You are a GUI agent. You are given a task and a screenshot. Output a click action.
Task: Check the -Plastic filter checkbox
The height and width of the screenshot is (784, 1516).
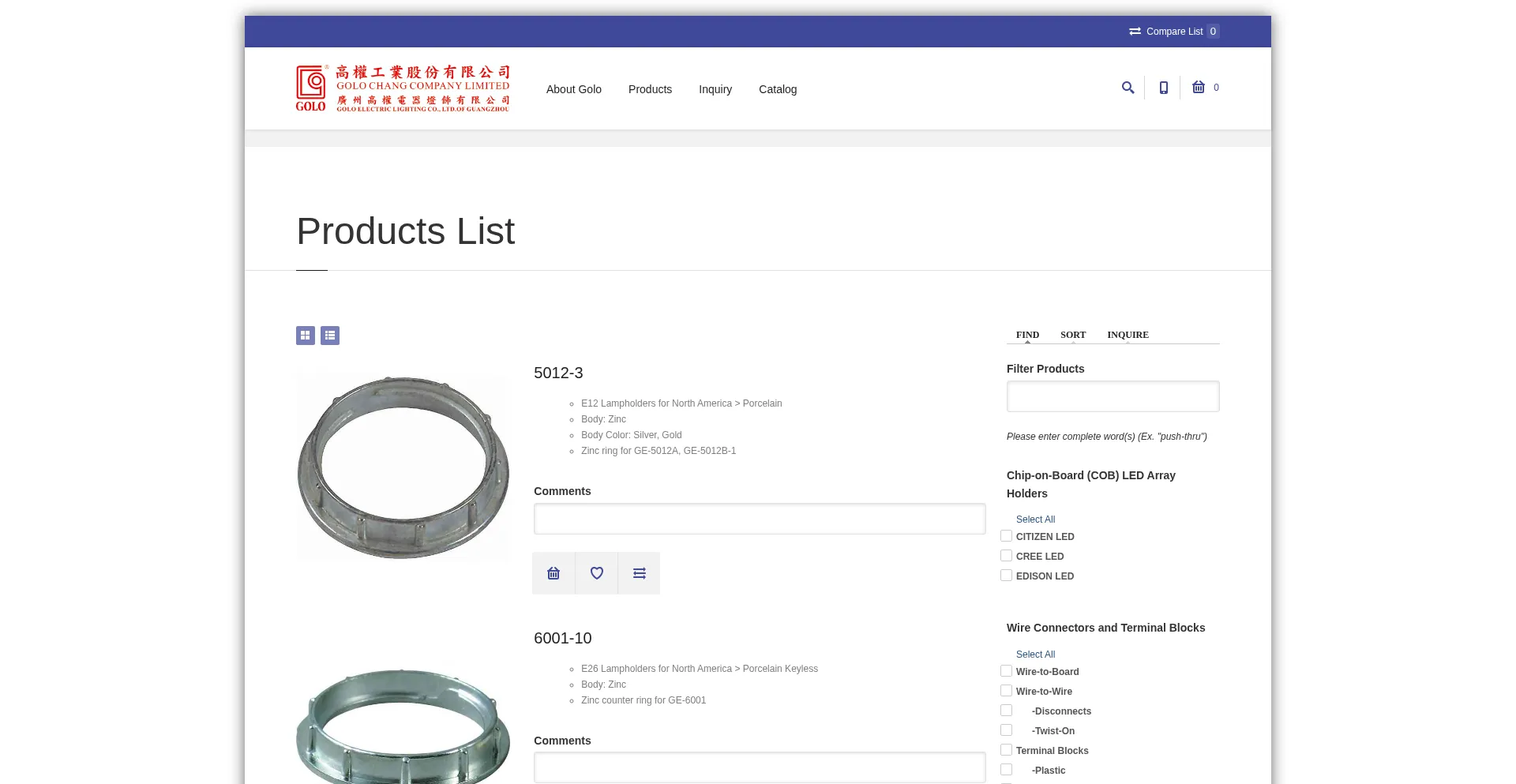click(x=1006, y=770)
